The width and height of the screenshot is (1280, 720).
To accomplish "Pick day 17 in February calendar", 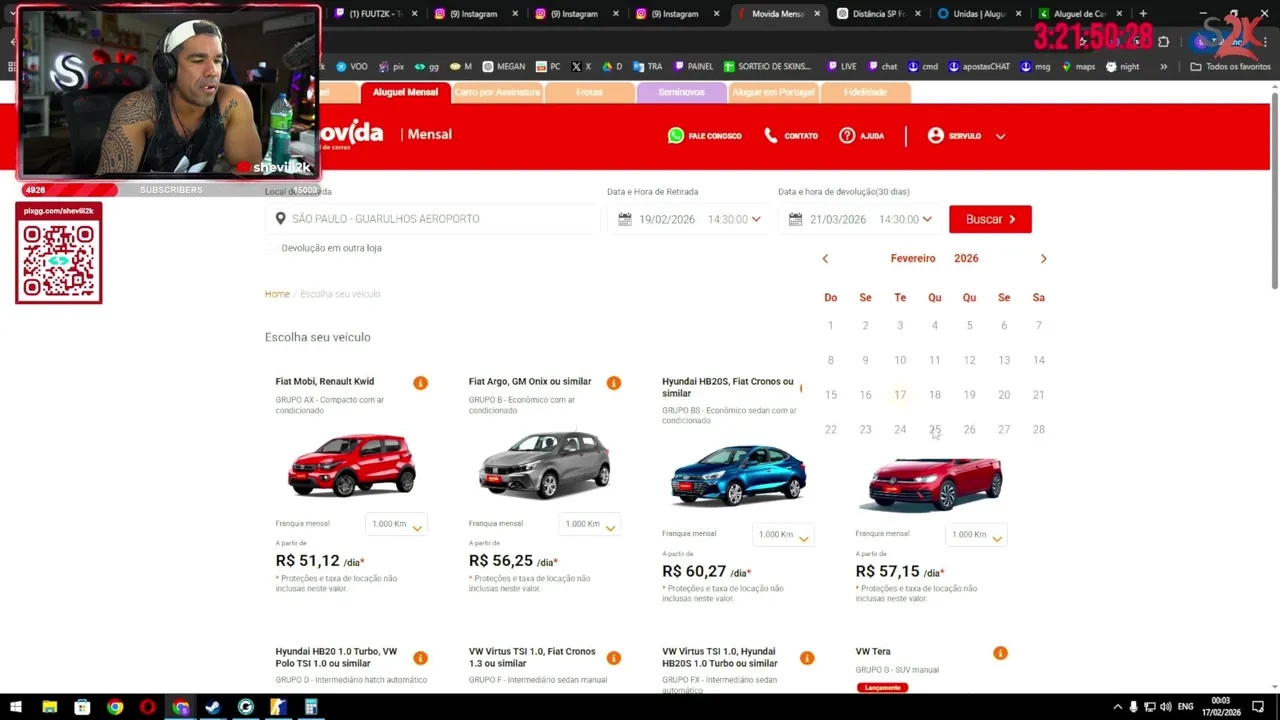I will coord(900,395).
